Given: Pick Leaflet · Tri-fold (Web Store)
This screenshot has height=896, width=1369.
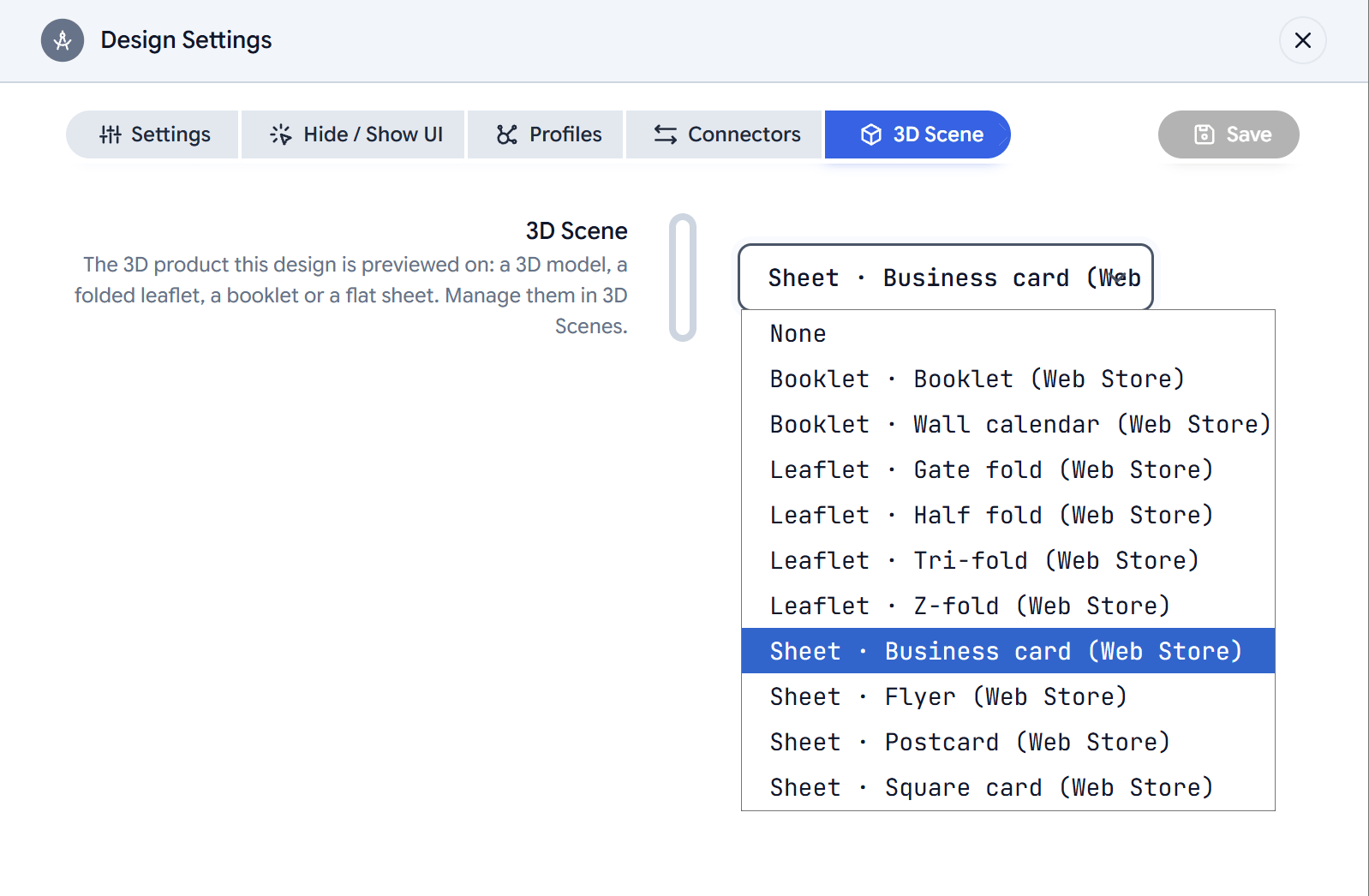Looking at the screenshot, I should (x=1008, y=560).
